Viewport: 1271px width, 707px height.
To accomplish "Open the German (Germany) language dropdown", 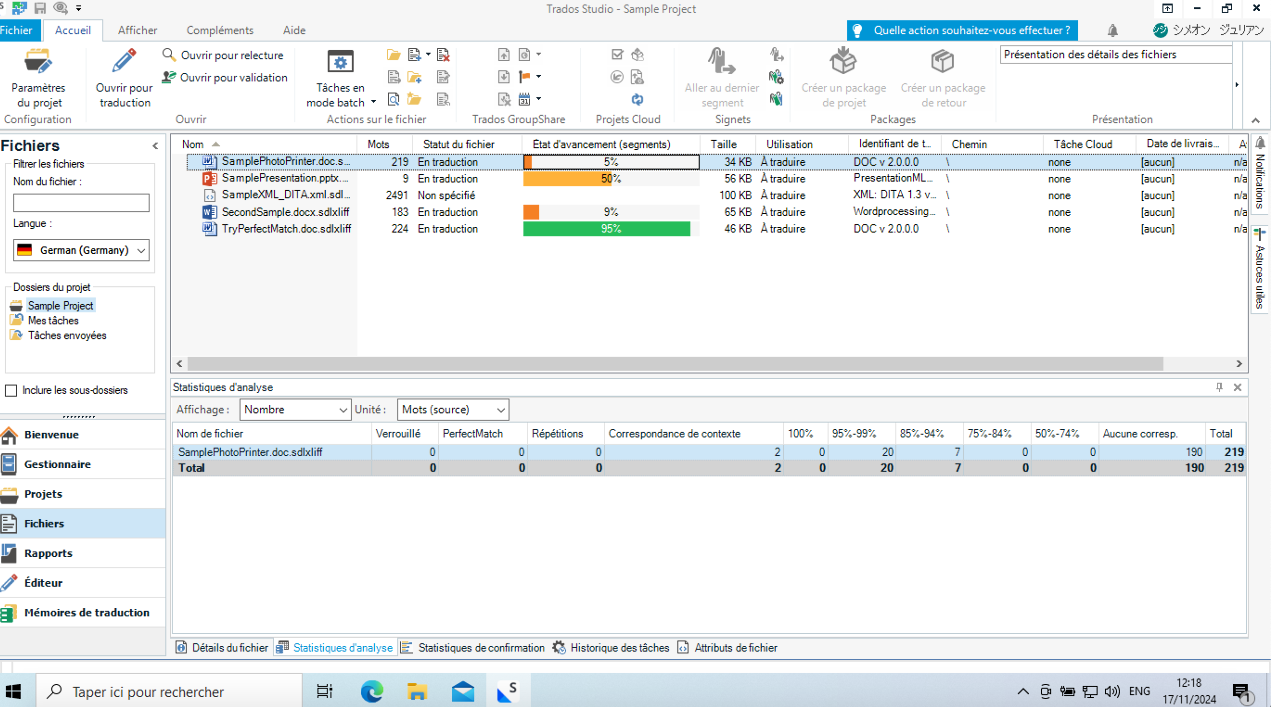I will (143, 250).
